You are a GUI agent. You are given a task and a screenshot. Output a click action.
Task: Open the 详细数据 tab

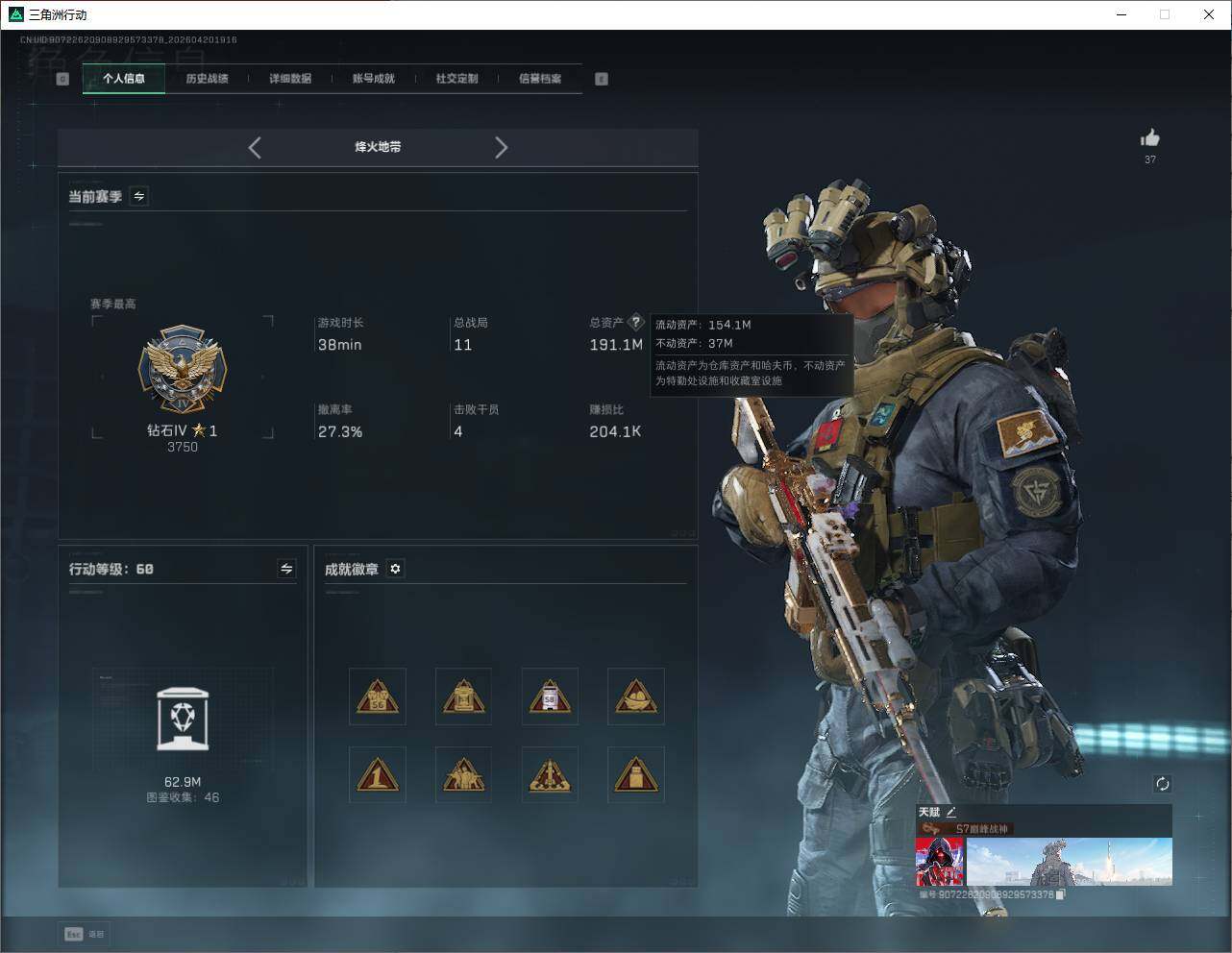(x=290, y=79)
